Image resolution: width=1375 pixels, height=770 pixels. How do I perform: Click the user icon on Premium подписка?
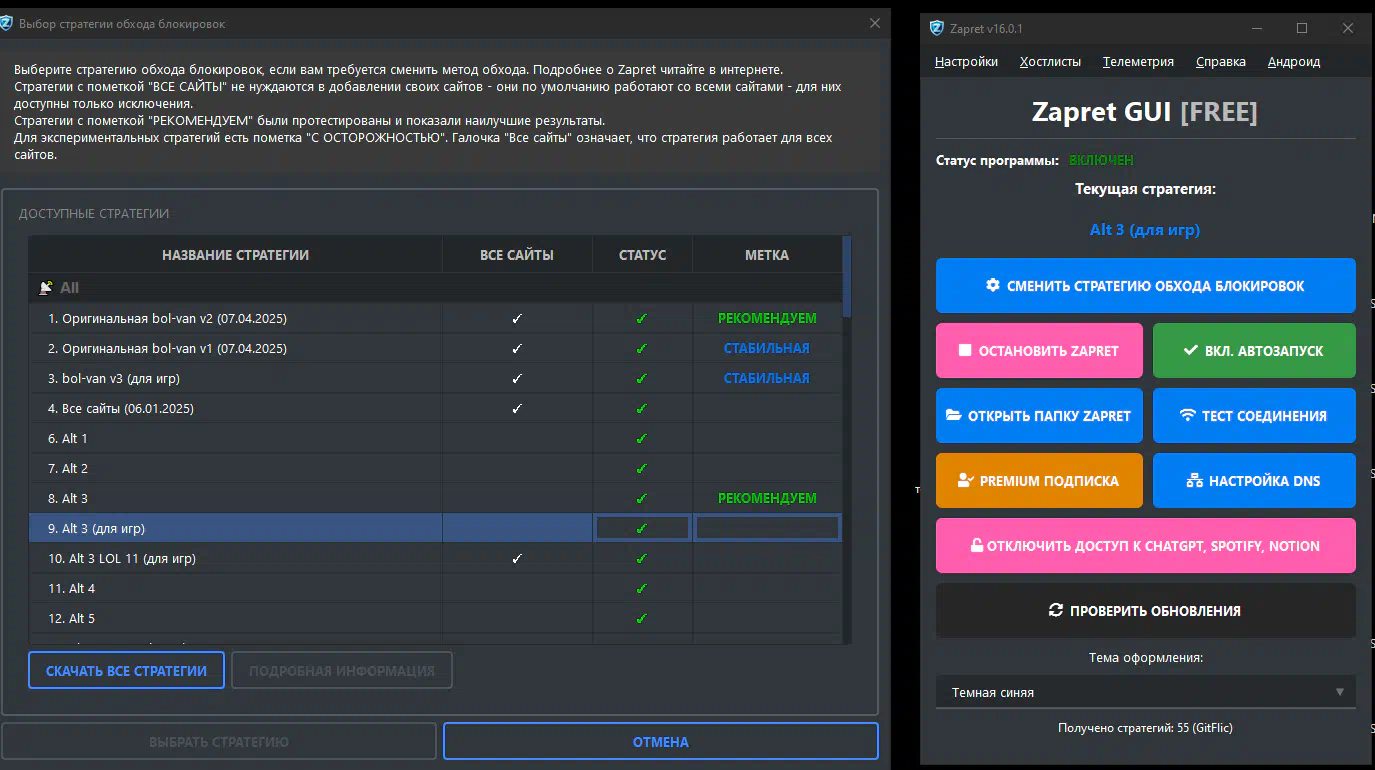pos(965,480)
